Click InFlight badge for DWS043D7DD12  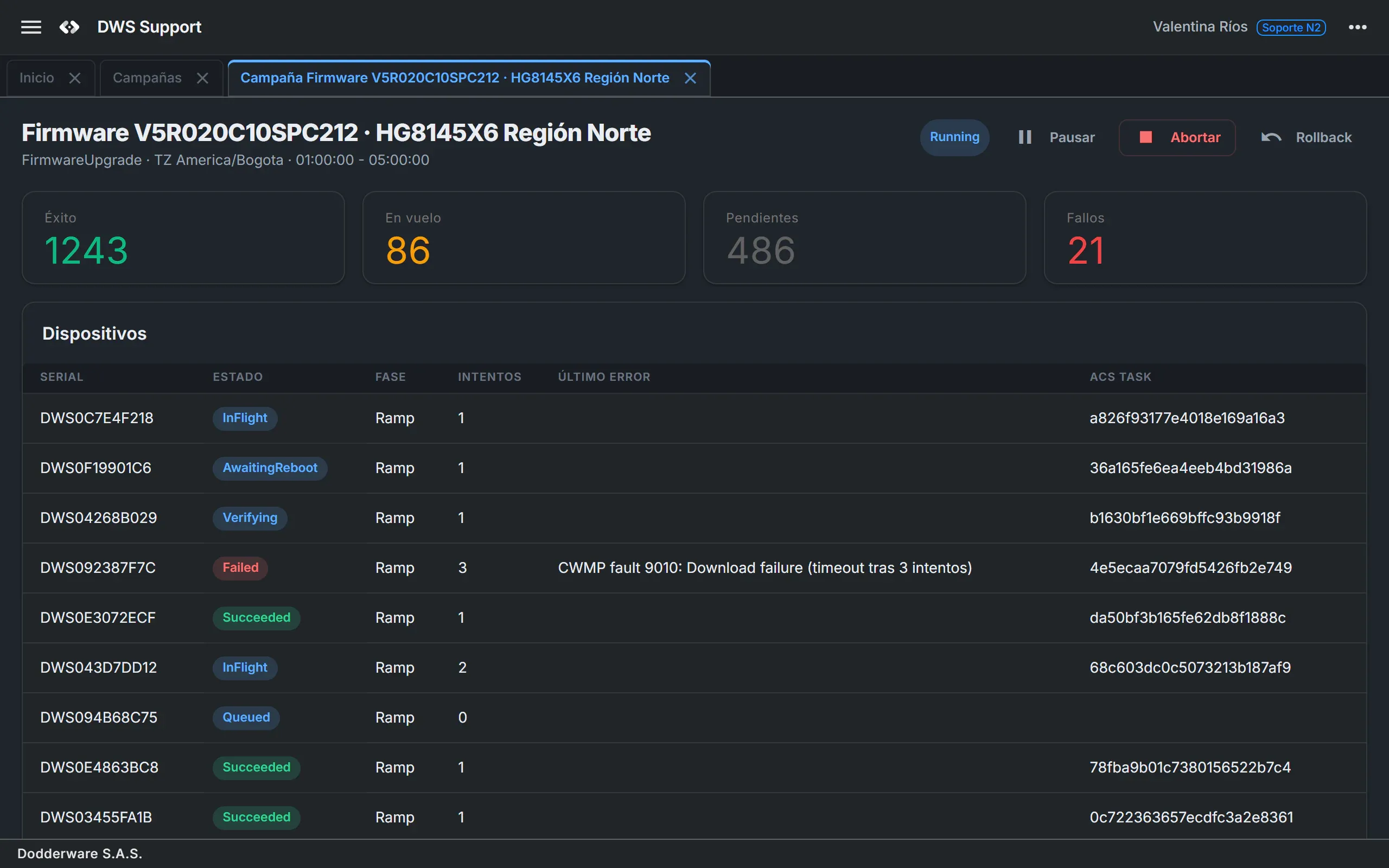245,668
